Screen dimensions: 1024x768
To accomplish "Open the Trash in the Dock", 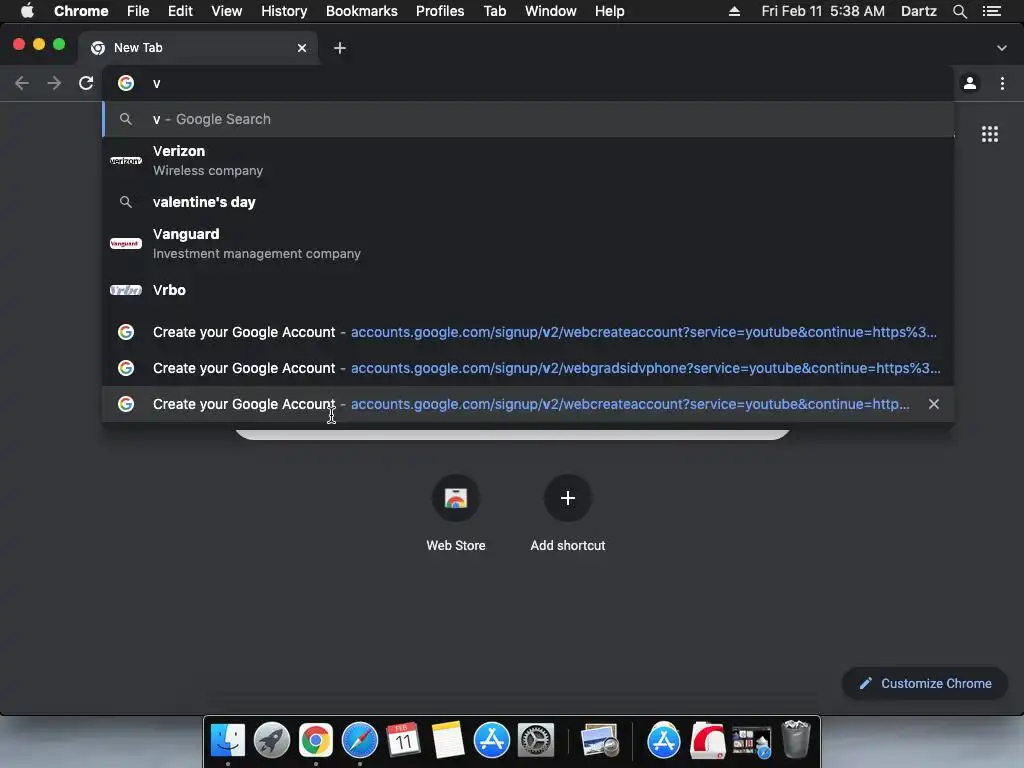I will (795, 739).
